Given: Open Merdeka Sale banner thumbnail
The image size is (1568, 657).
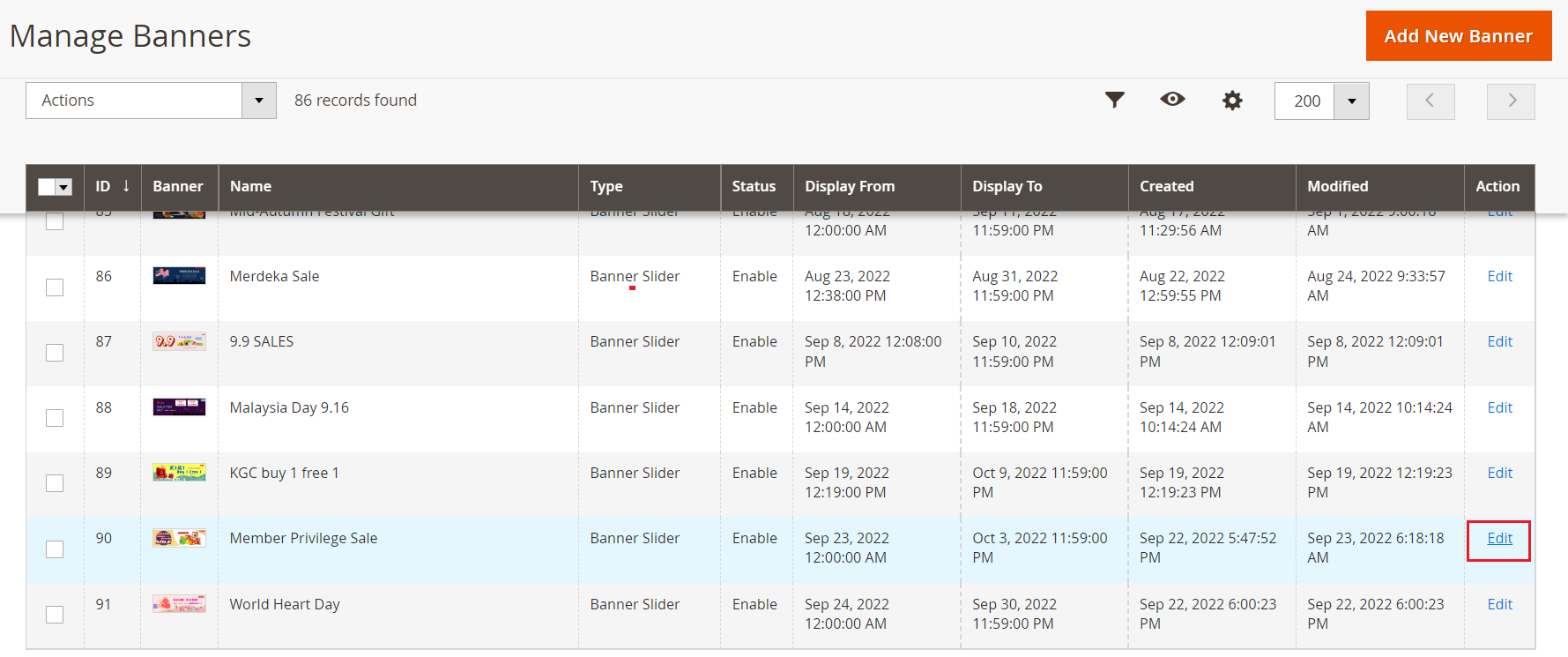Looking at the screenshot, I should pyautogui.click(x=179, y=275).
